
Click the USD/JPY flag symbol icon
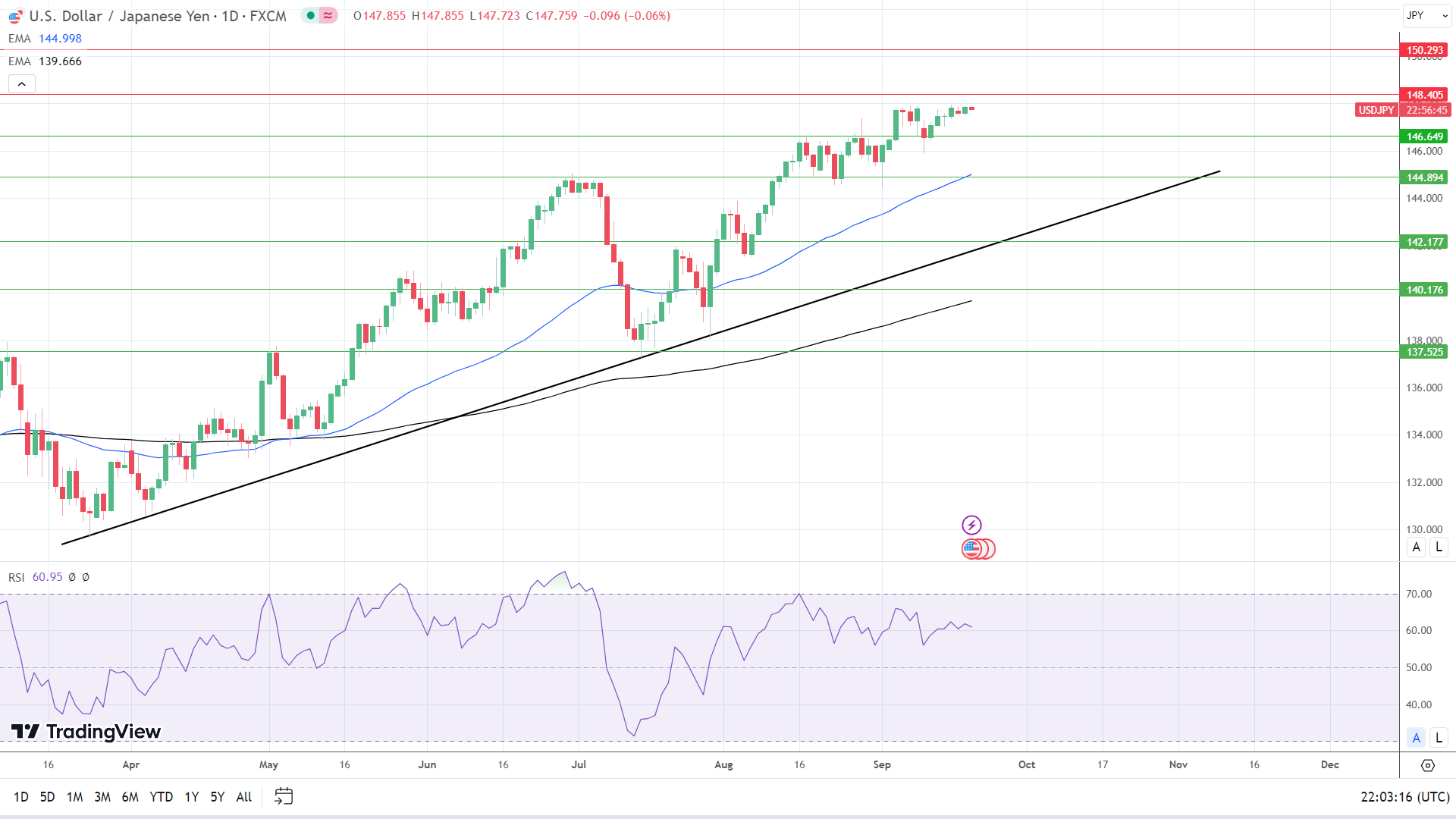point(15,16)
